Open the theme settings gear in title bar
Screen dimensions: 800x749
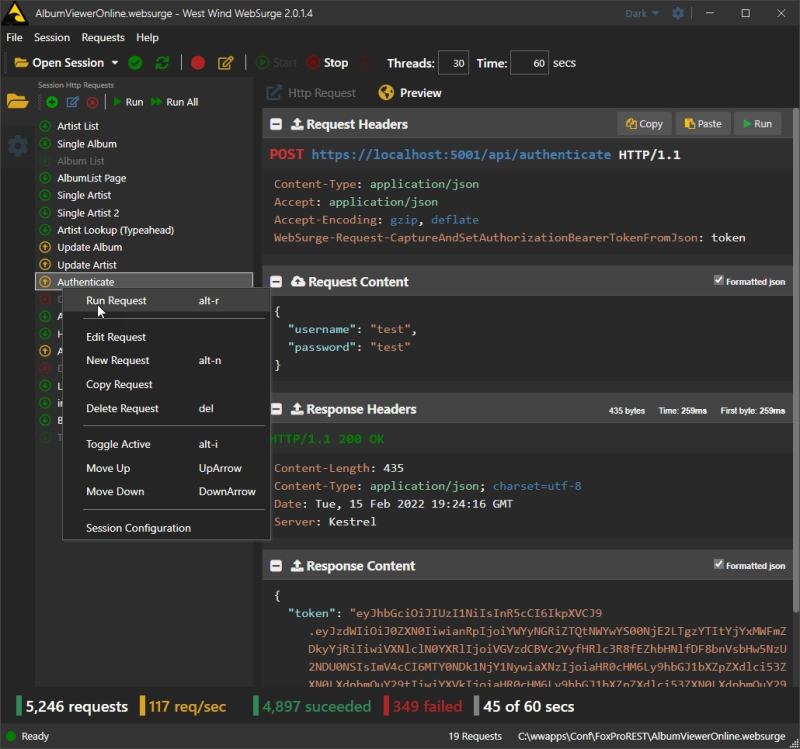pos(678,13)
